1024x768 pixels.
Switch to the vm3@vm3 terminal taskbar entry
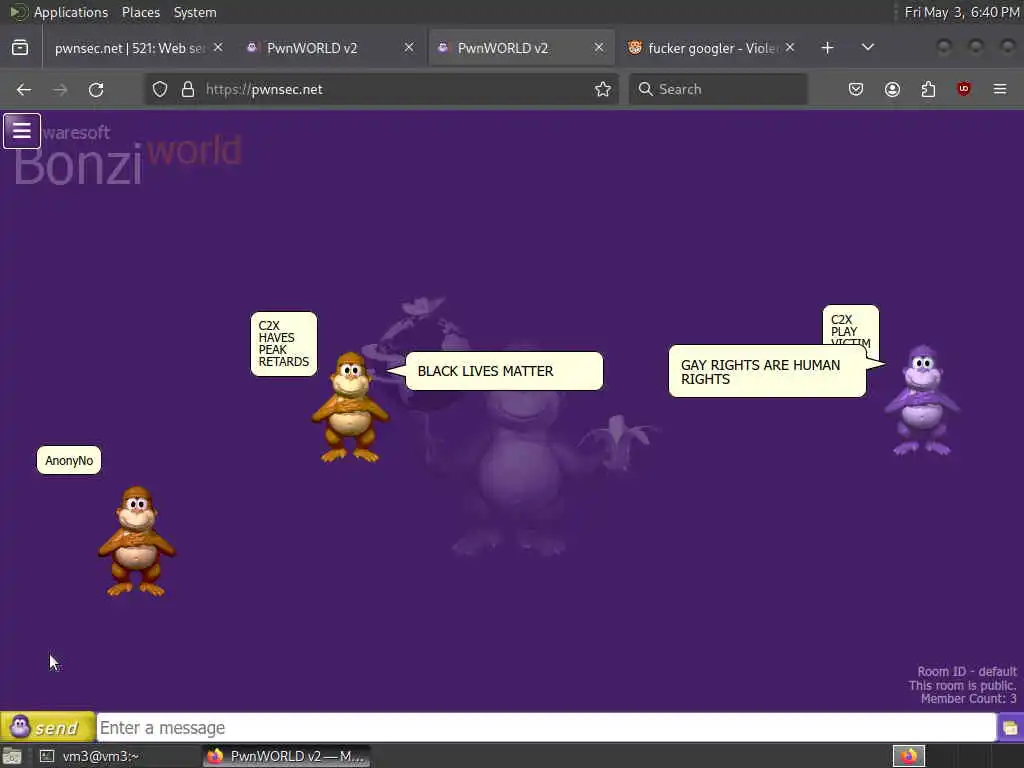[x=116, y=756]
